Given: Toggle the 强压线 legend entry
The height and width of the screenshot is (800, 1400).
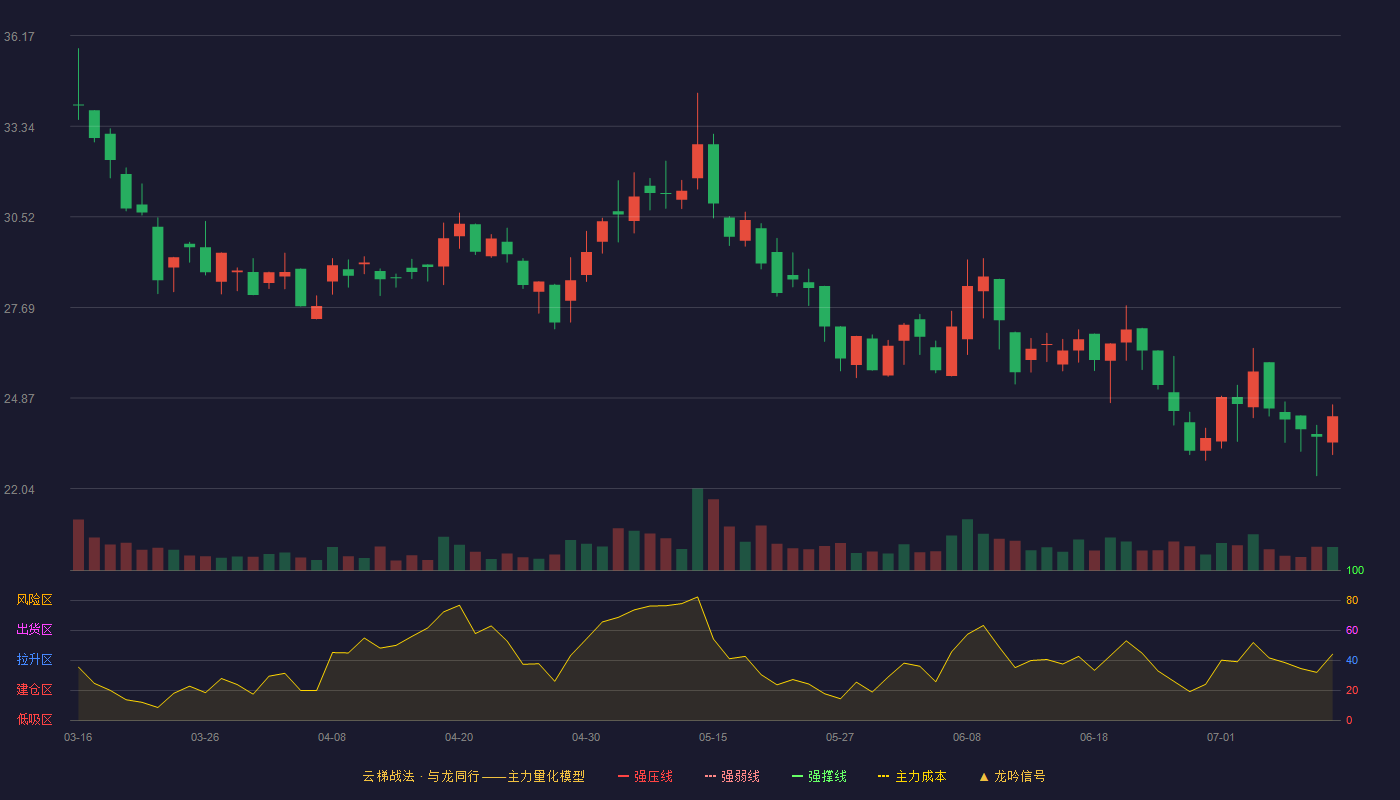Looking at the screenshot, I should coord(645,776).
